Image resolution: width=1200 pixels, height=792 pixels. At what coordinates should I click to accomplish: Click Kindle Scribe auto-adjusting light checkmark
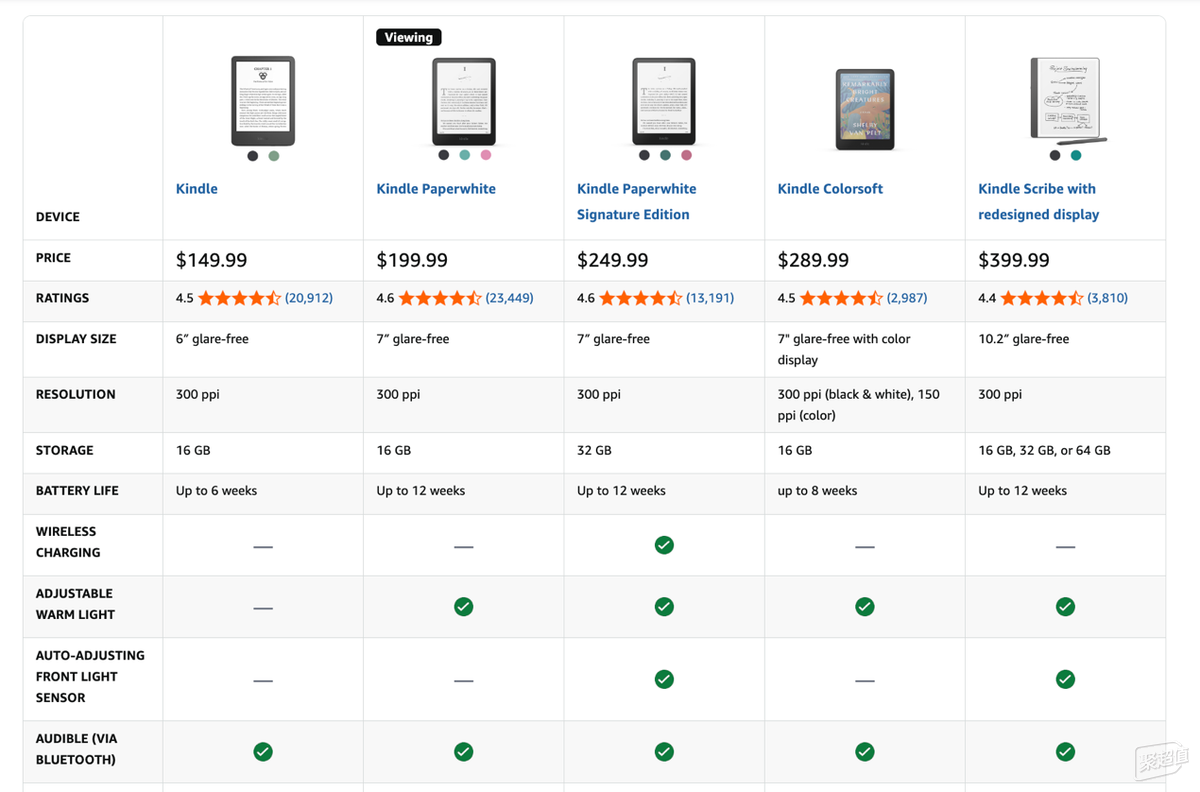click(x=1066, y=679)
